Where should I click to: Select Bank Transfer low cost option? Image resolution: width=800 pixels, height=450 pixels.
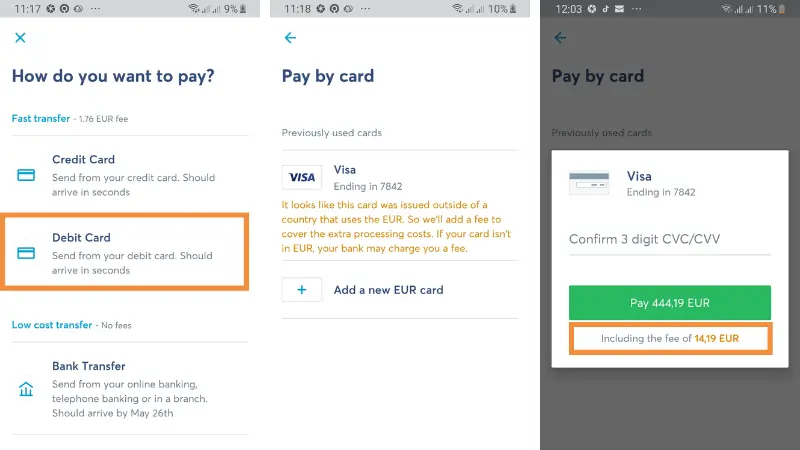click(130, 388)
